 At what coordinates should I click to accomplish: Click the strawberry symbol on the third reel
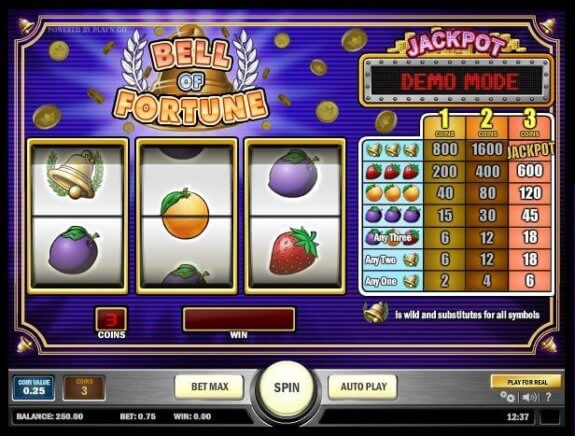click(294, 250)
